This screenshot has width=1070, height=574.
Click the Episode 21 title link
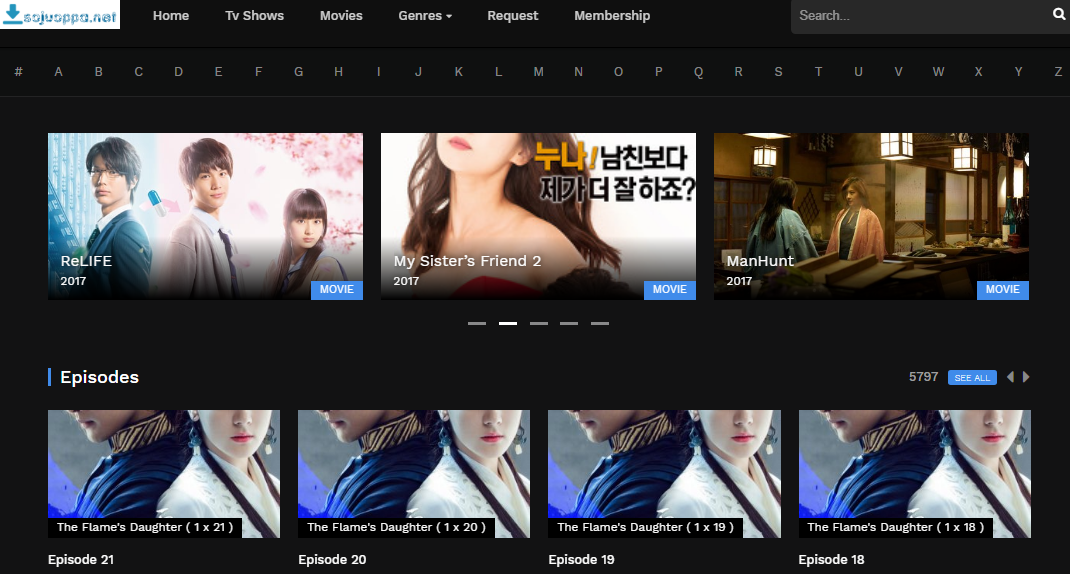[81, 560]
